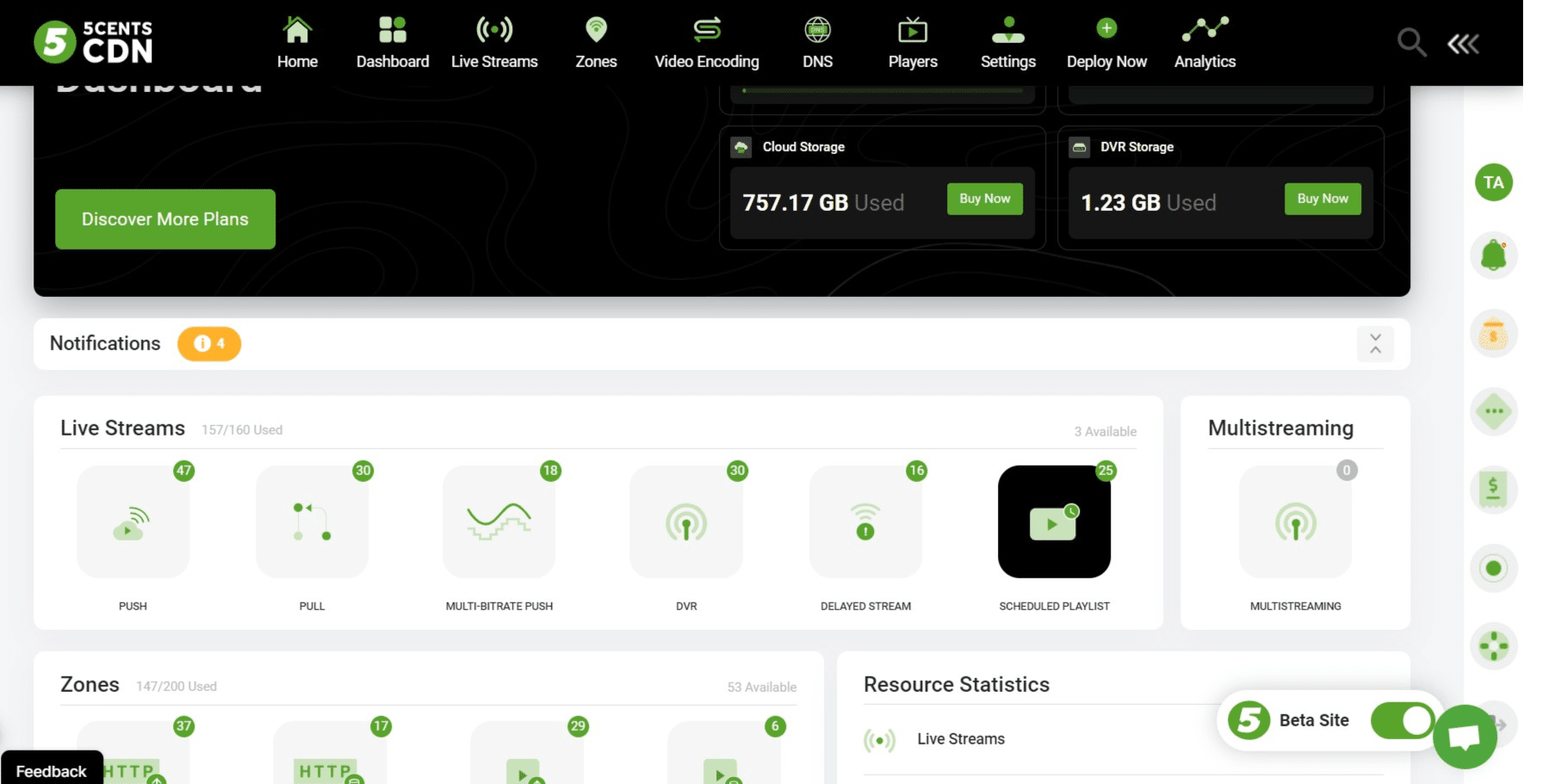Open the Push live stream tile

(133, 522)
